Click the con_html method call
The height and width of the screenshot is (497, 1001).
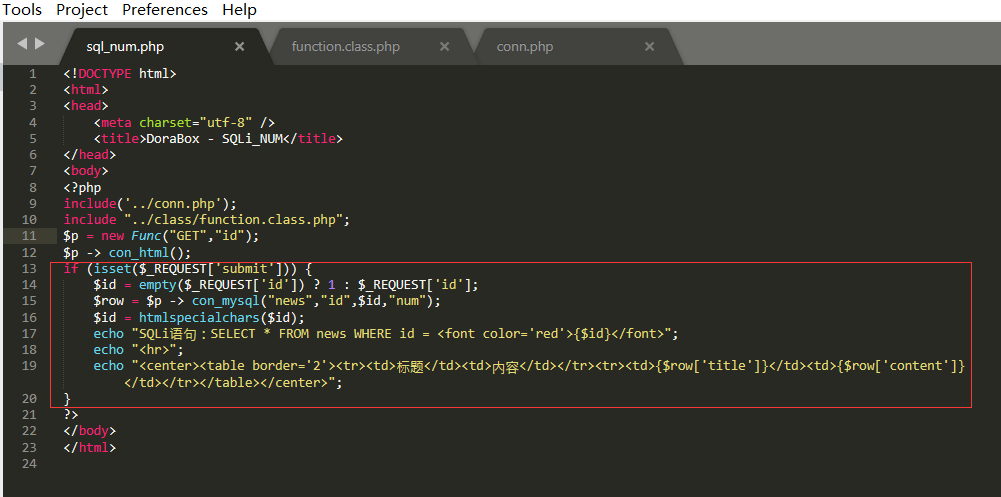(x=139, y=252)
